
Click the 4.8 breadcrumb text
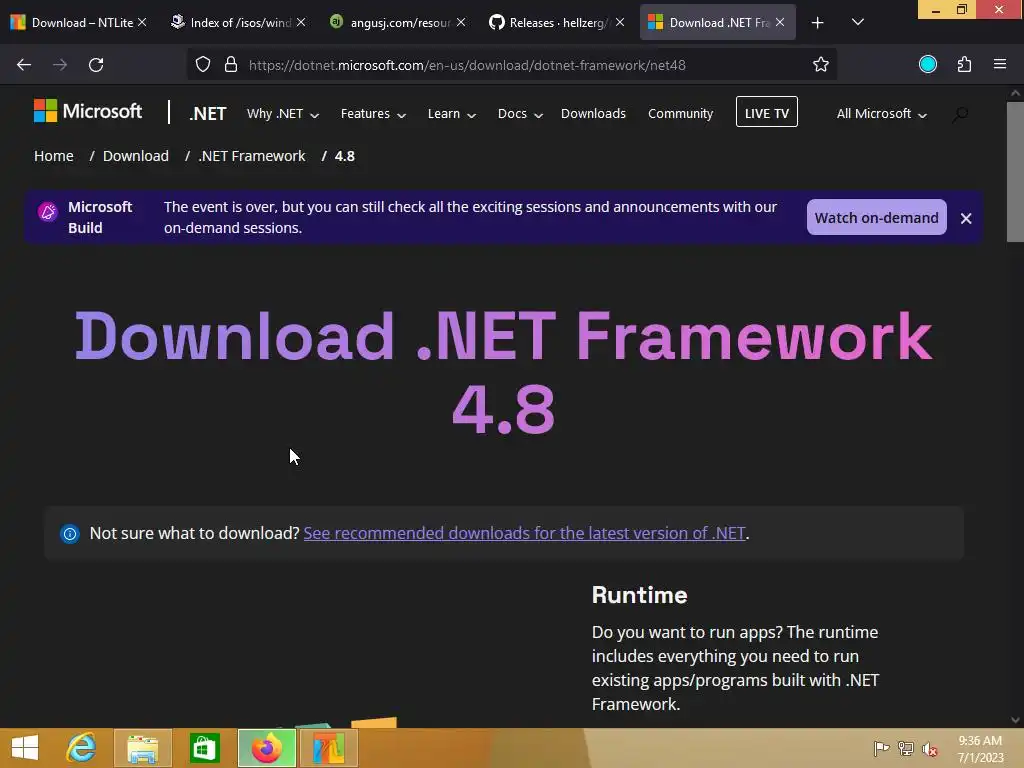click(x=345, y=156)
